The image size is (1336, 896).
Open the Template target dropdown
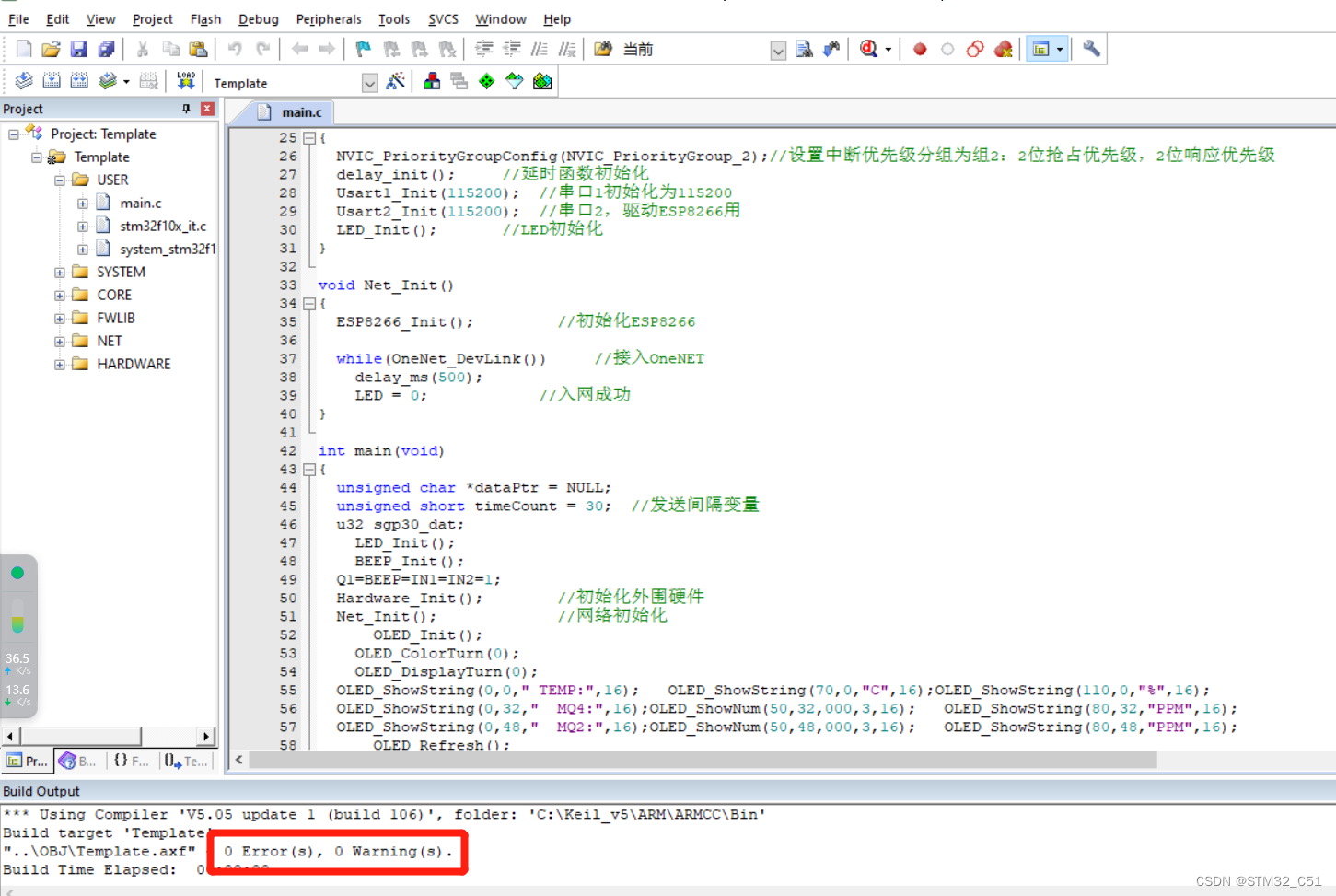tap(369, 83)
